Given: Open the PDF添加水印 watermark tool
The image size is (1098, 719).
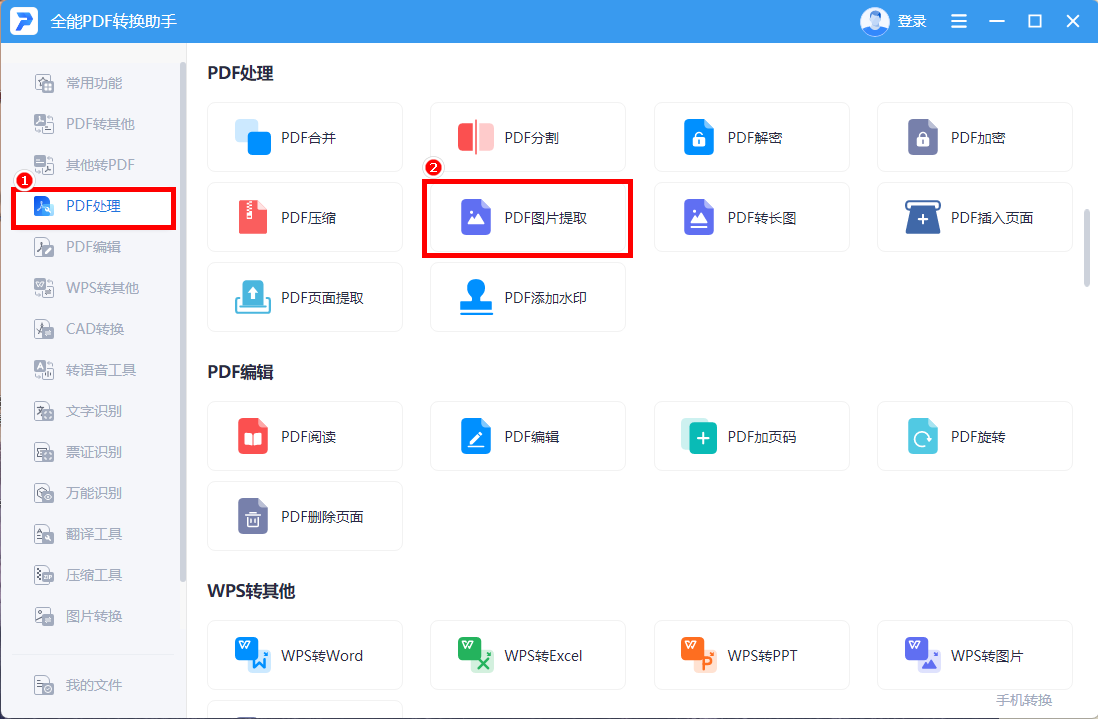Looking at the screenshot, I should [x=527, y=297].
